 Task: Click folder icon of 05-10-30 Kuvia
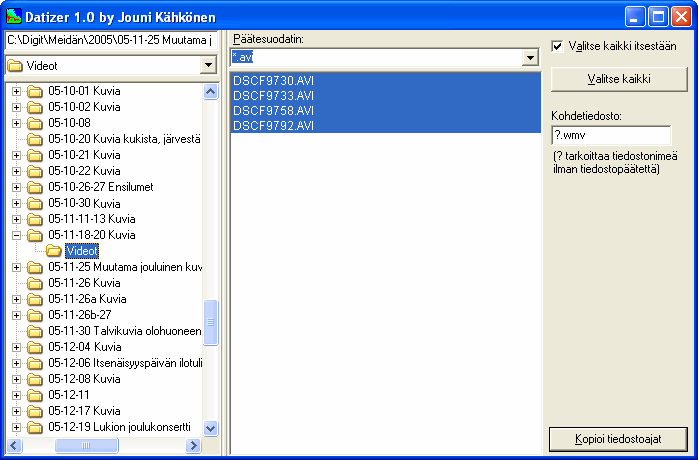(x=35, y=204)
